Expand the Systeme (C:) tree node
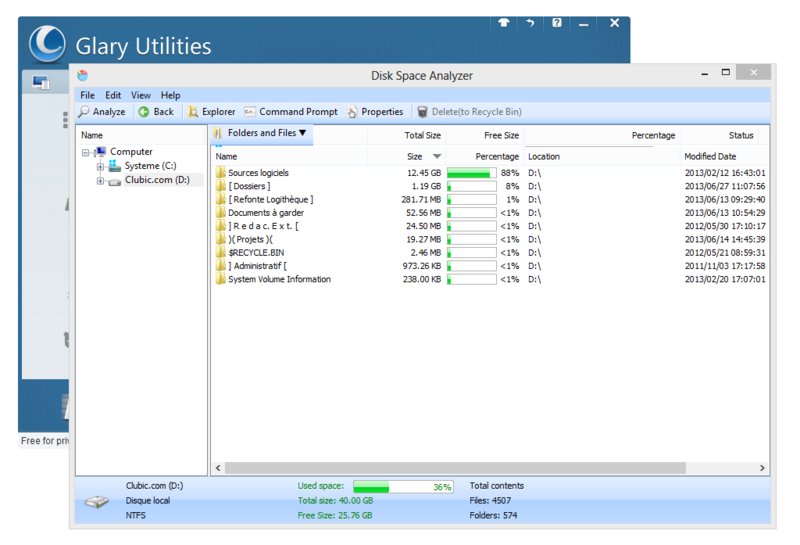The width and height of the screenshot is (800, 545). (x=101, y=166)
